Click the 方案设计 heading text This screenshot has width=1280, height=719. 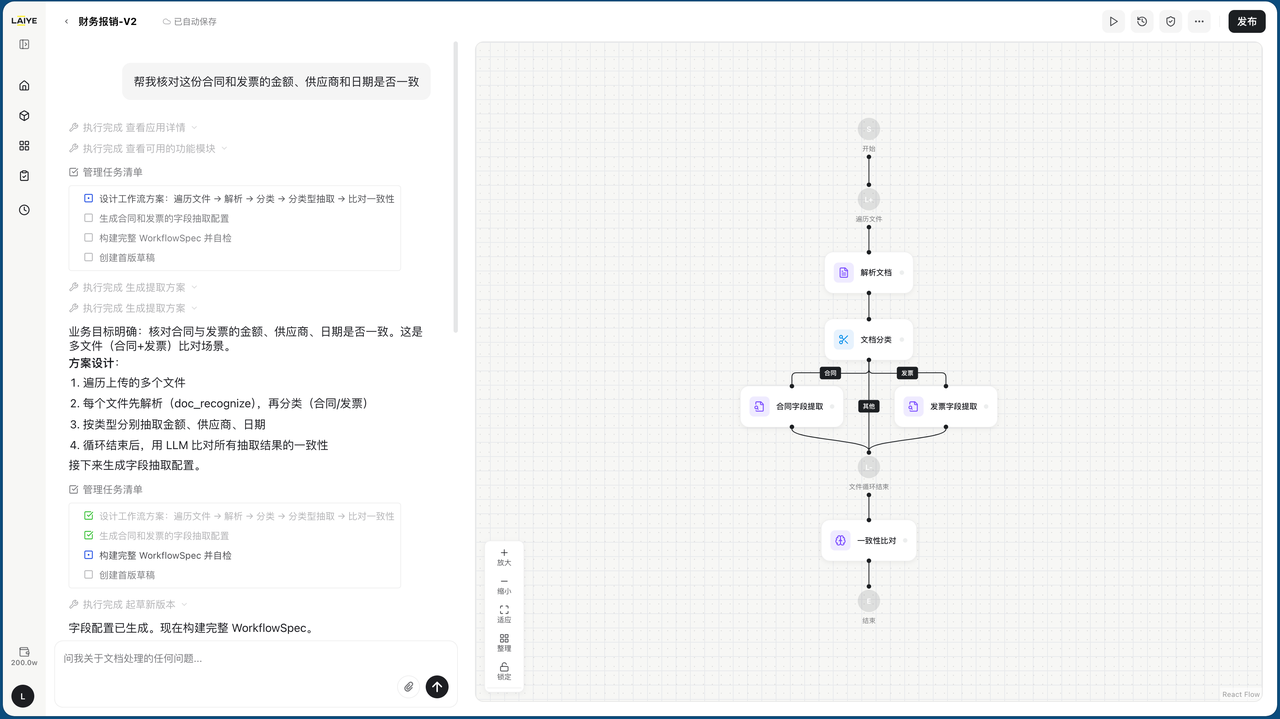pyautogui.click(x=91, y=363)
